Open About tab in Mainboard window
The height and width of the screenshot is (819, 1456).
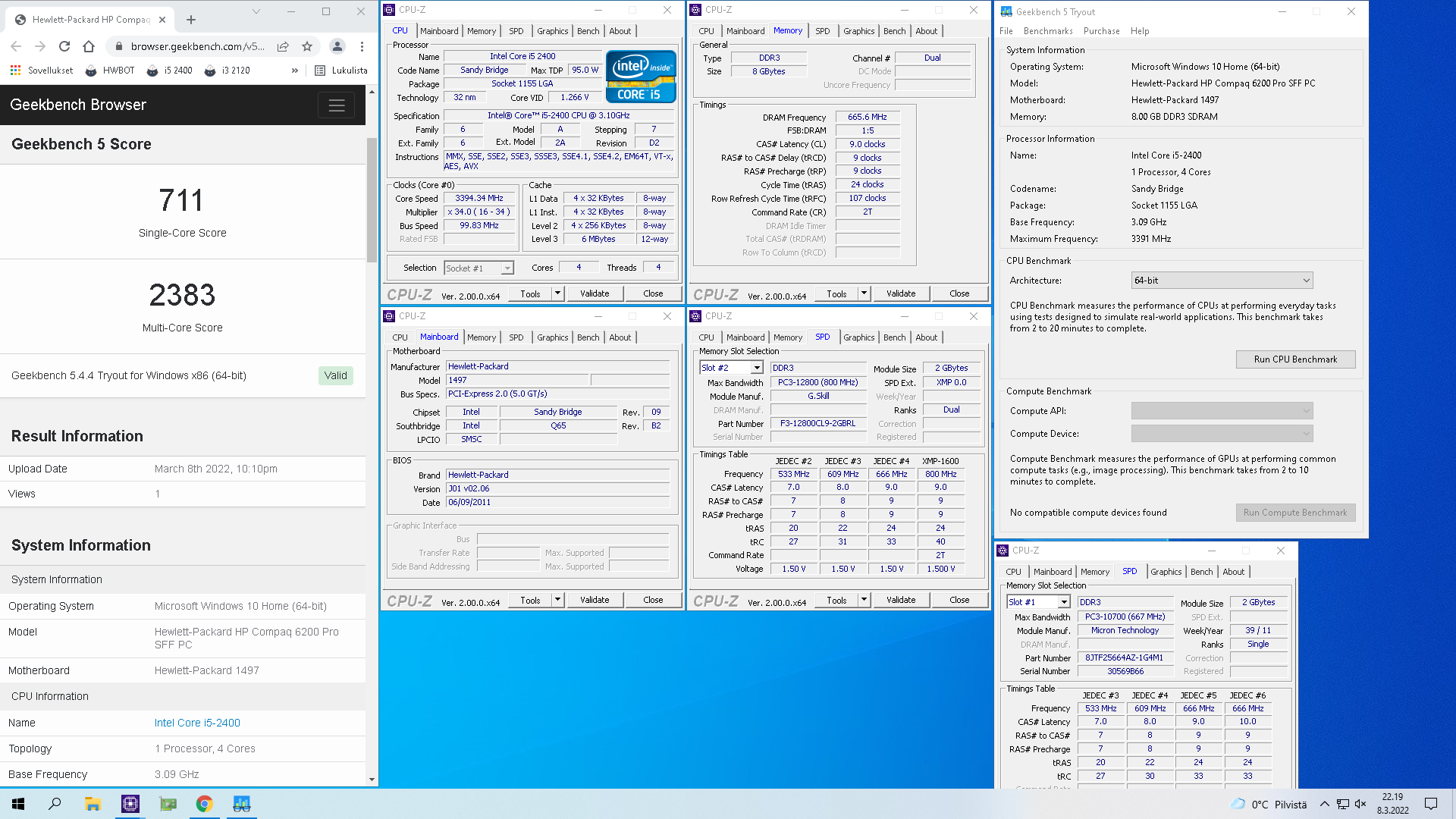620,337
